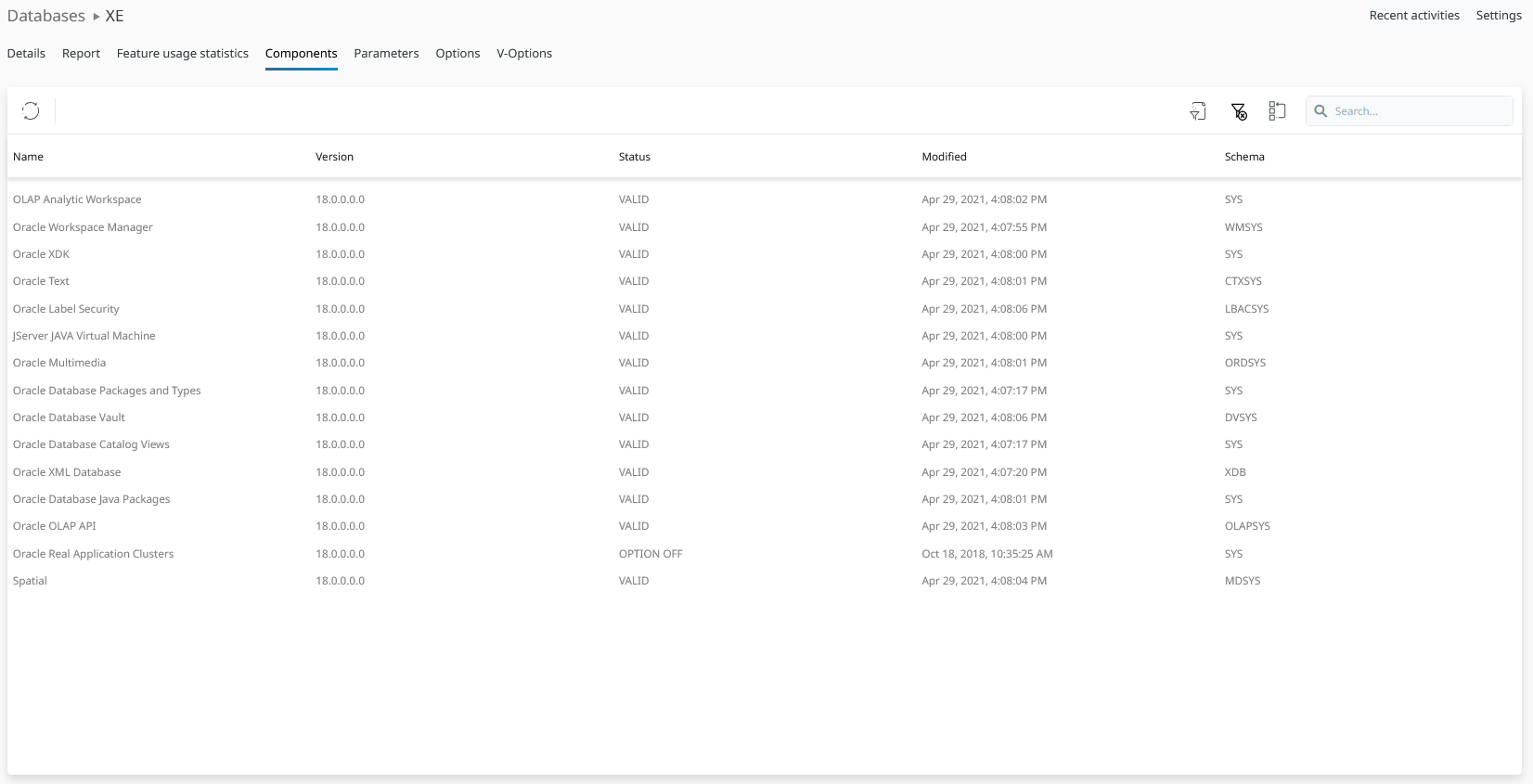Select the Oracle Real Application Clusters row

point(94,554)
